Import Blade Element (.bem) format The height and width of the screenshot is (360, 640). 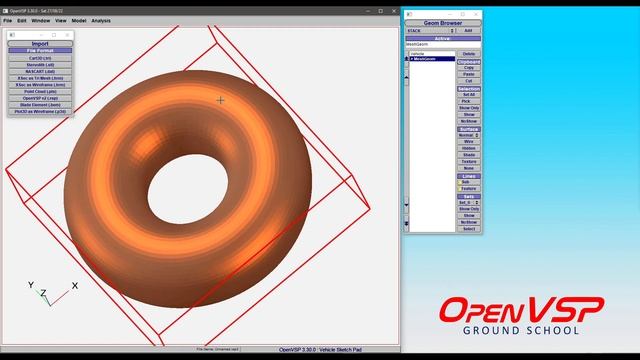40,105
